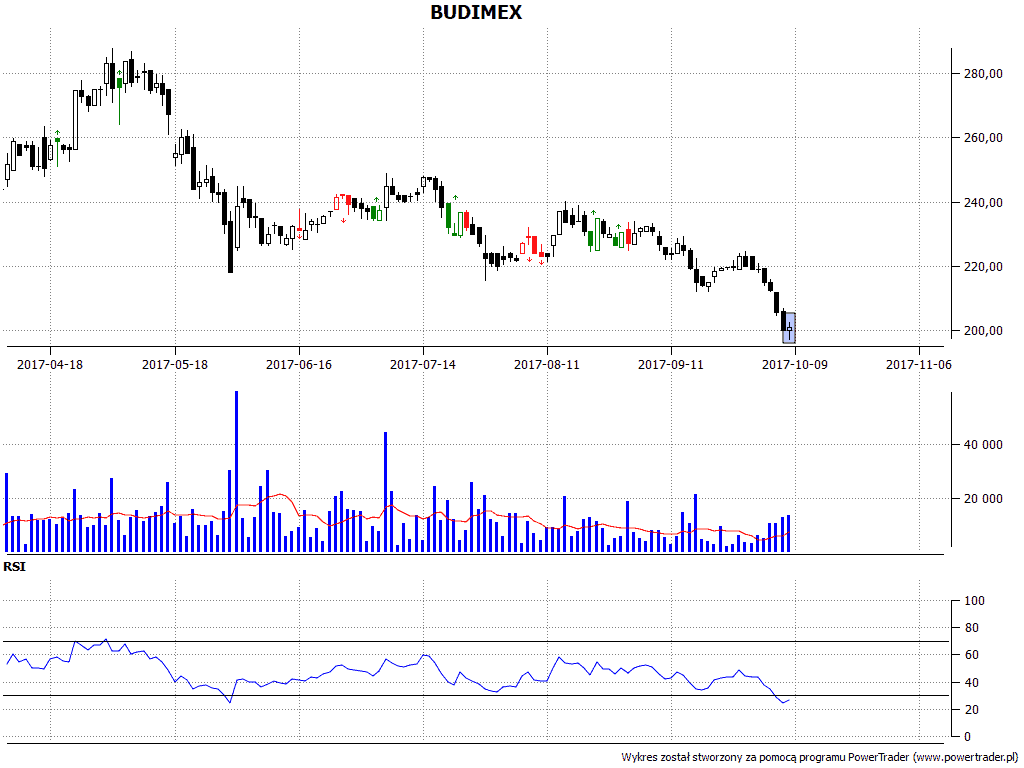1024x768 pixels.
Task: Click the BUDIMEX chart title
Action: click(476, 12)
